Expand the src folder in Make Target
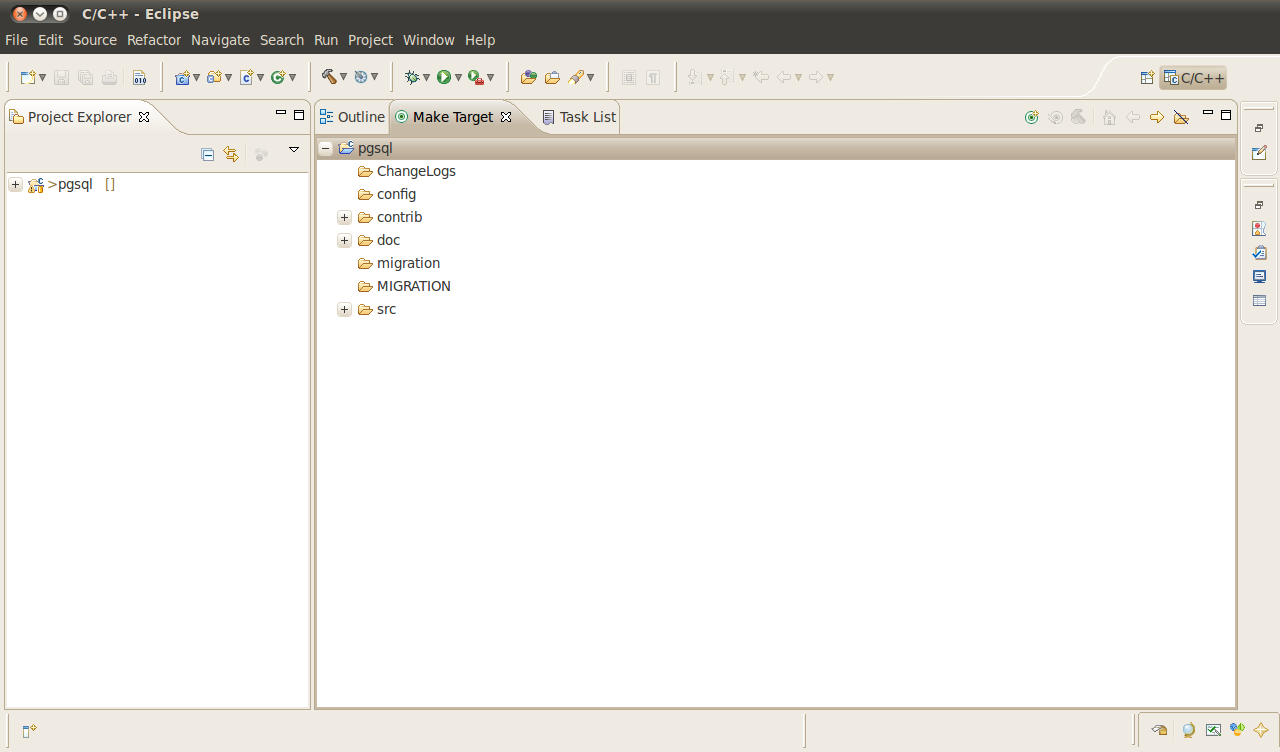This screenshot has width=1280, height=752. click(344, 310)
